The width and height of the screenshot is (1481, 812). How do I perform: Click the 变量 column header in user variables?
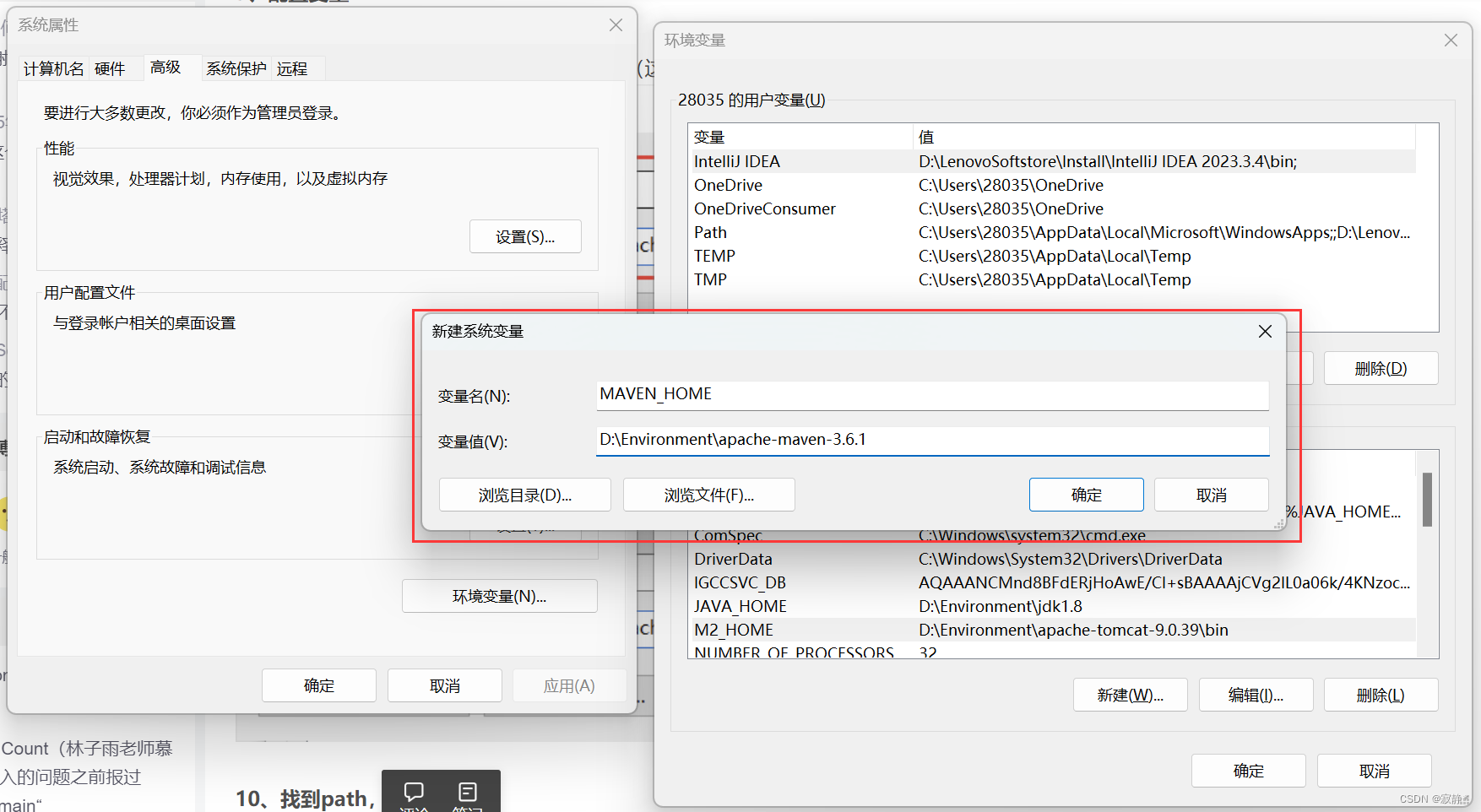[x=801, y=137]
